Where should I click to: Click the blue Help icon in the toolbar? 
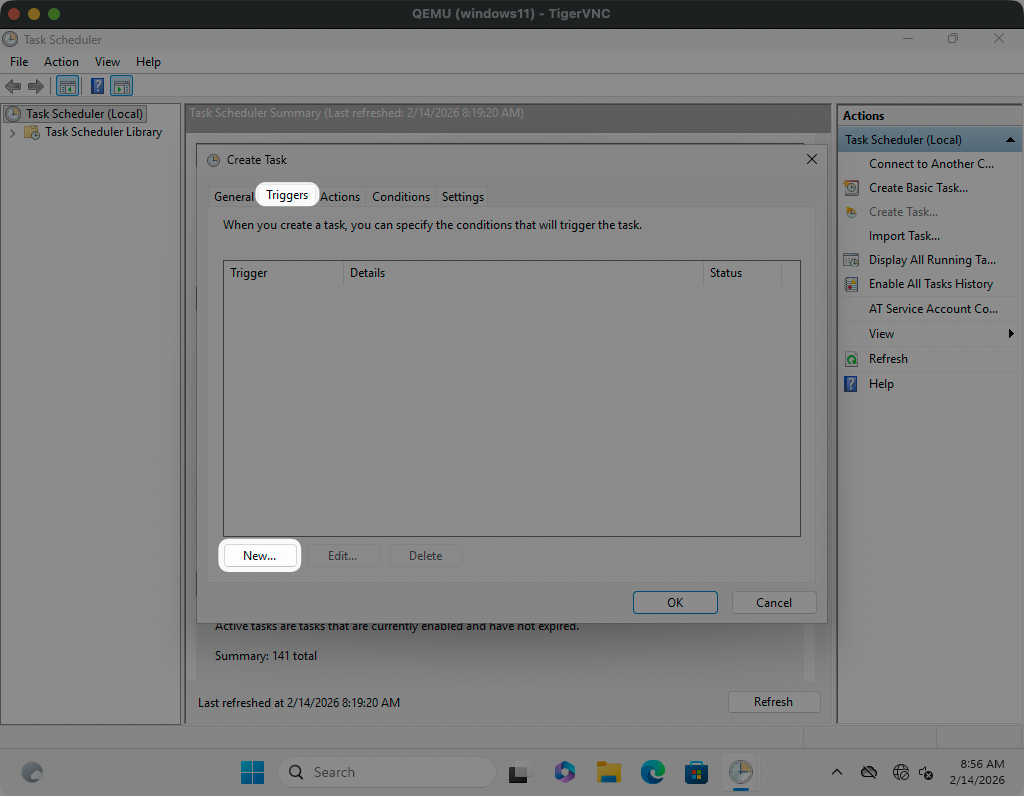(98, 86)
